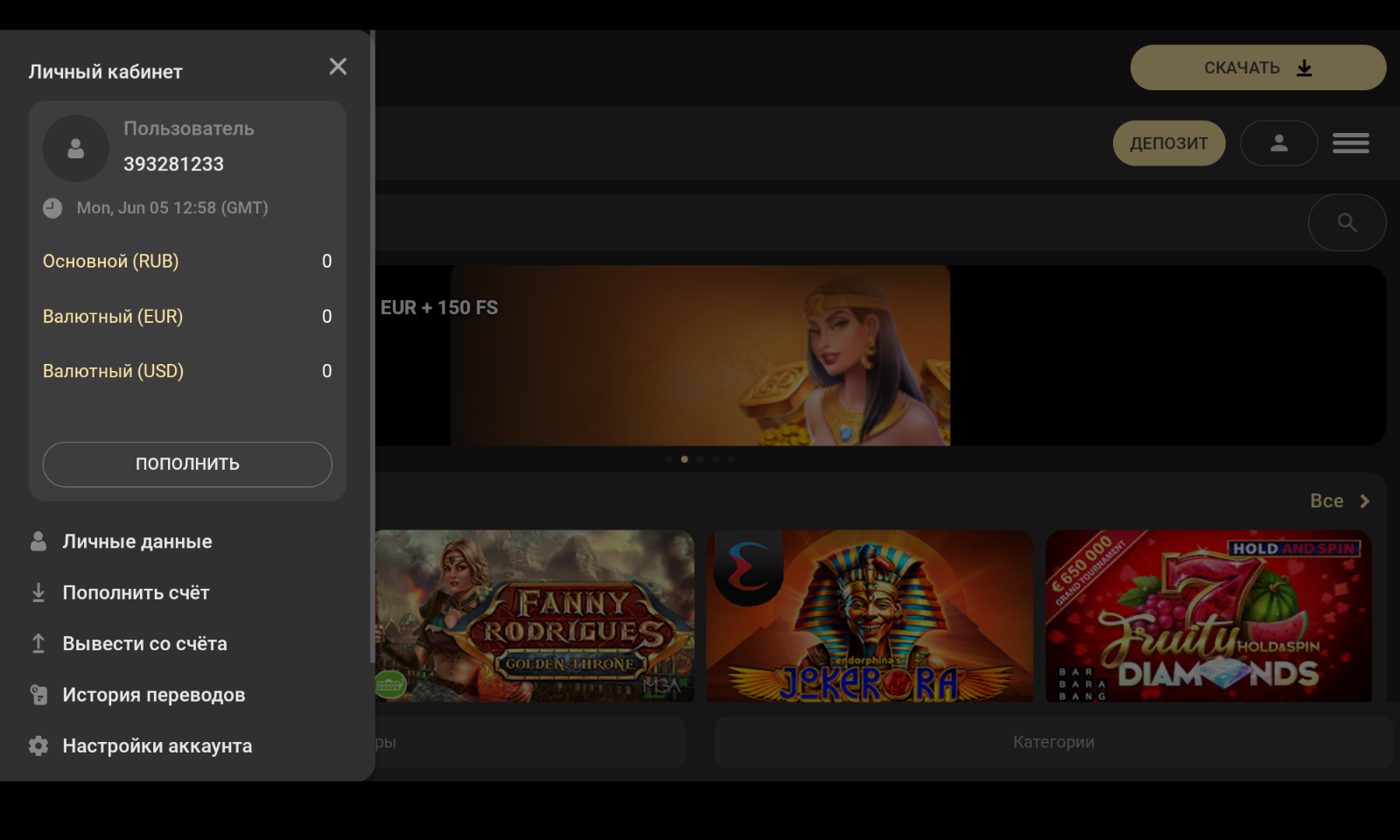
Task: Open the hamburger menu
Action: point(1351,143)
